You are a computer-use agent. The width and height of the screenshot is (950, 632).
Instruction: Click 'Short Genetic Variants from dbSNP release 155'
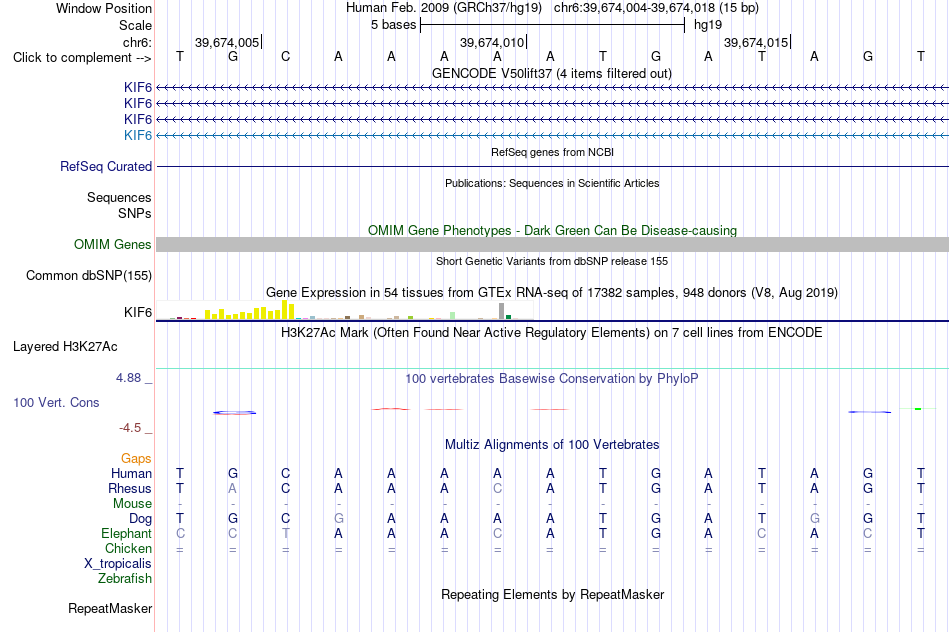coord(552,261)
